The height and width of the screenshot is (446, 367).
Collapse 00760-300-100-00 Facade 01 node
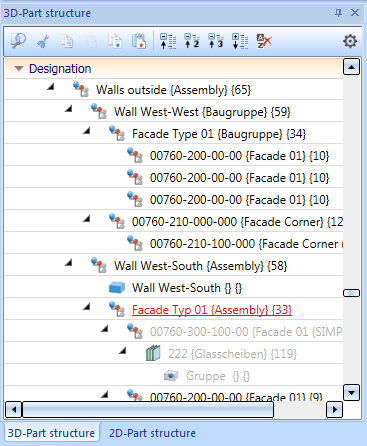(x=105, y=329)
